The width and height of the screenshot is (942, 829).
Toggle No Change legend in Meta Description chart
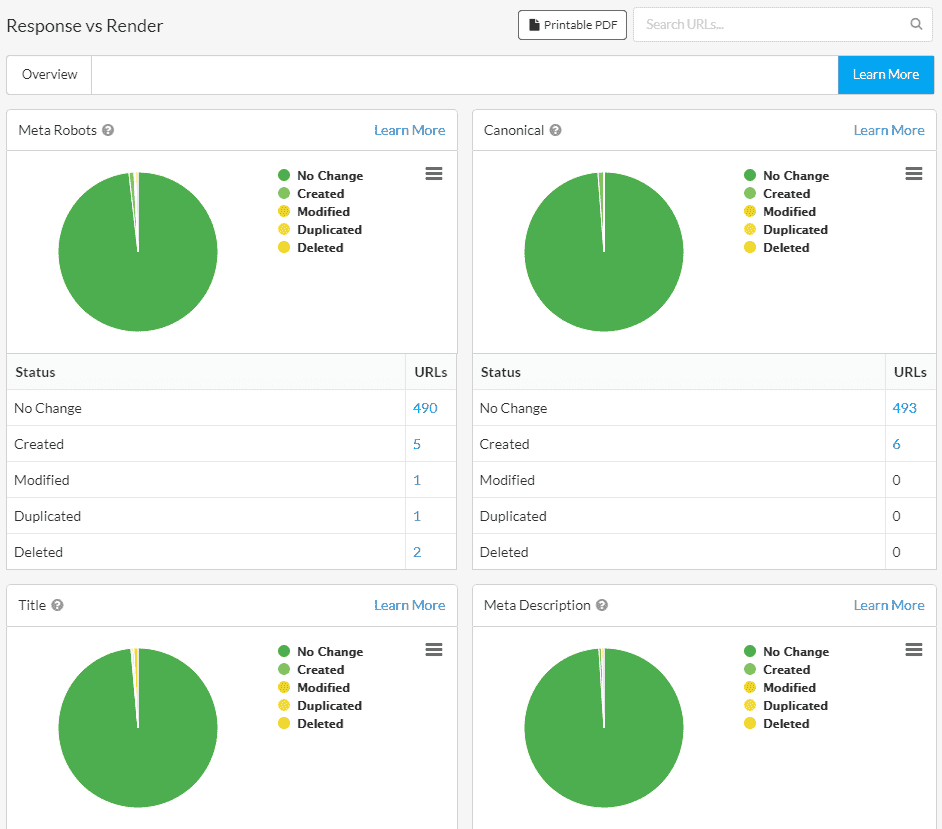tap(786, 651)
